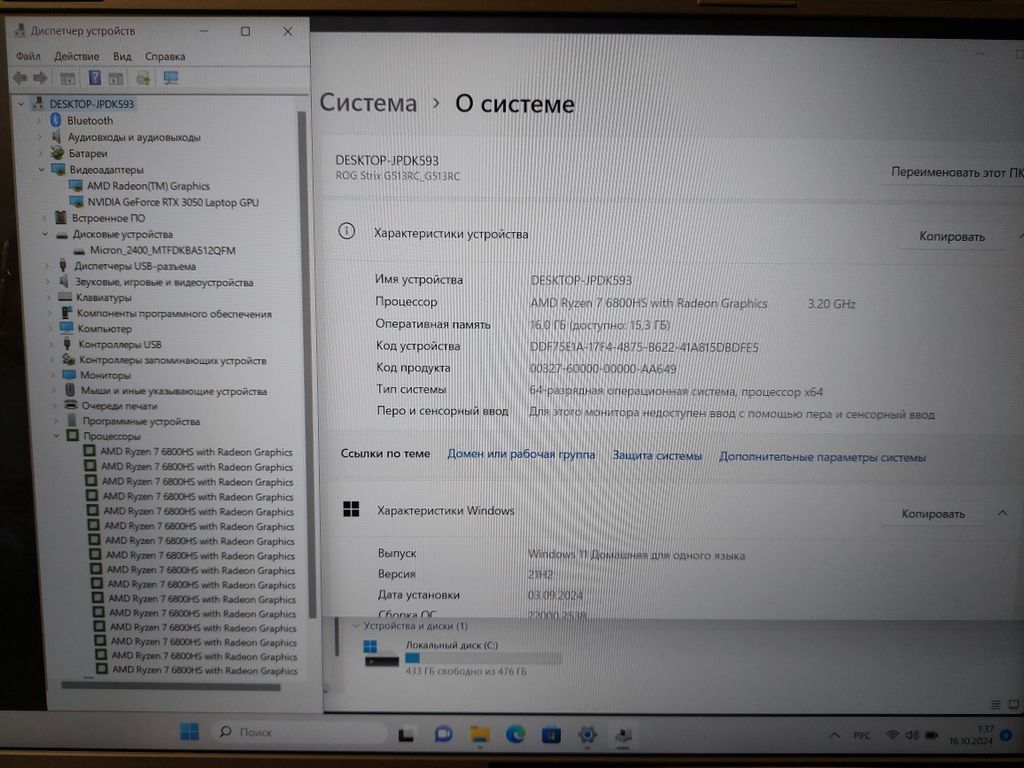The height and width of the screenshot is (768, 1024).
Task: Scan for hardware changes with monitor icon
Action: 171,78
